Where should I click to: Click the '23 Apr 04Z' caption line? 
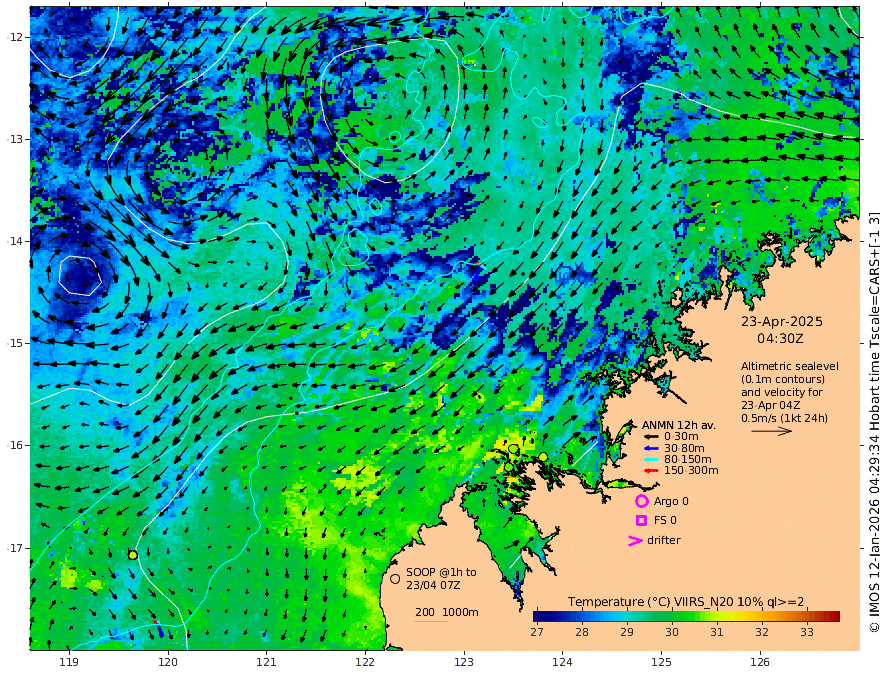click(x=771, y=405)
